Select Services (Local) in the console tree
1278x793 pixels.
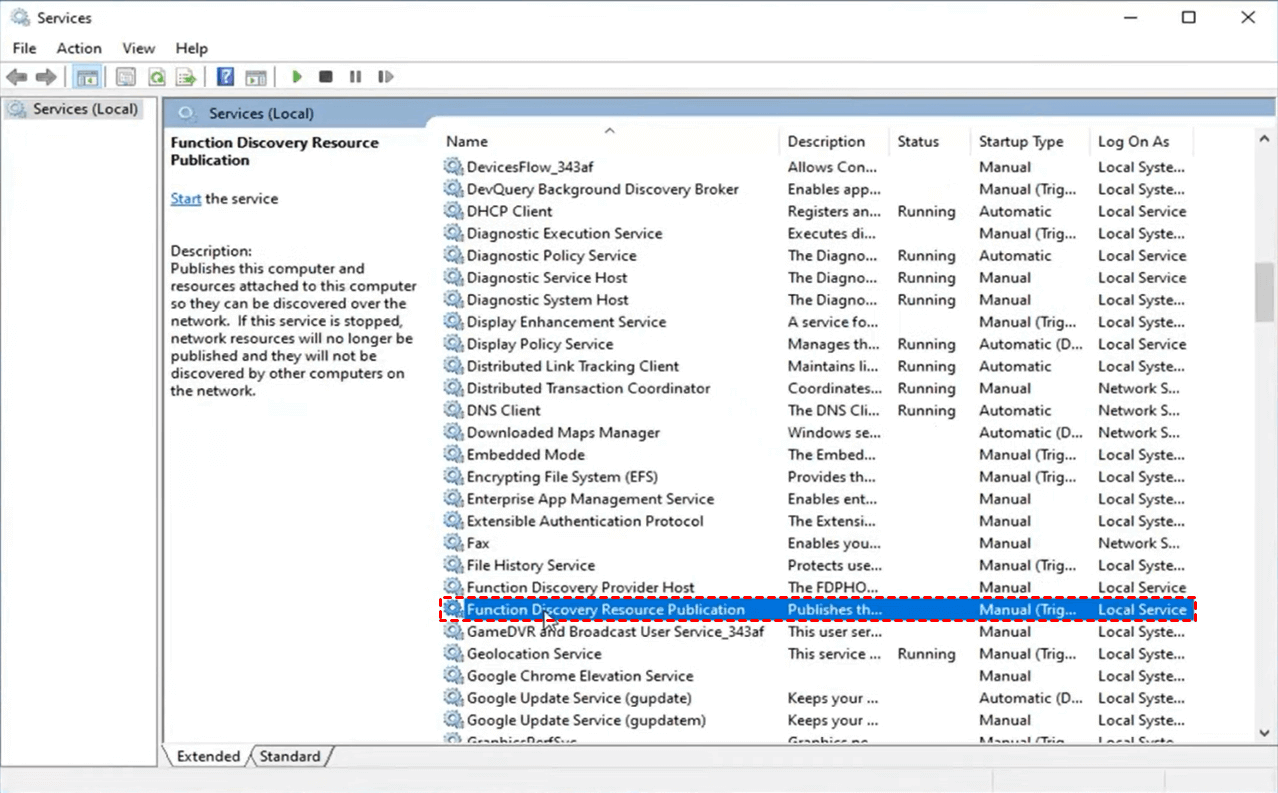click(x=85, y=109)
